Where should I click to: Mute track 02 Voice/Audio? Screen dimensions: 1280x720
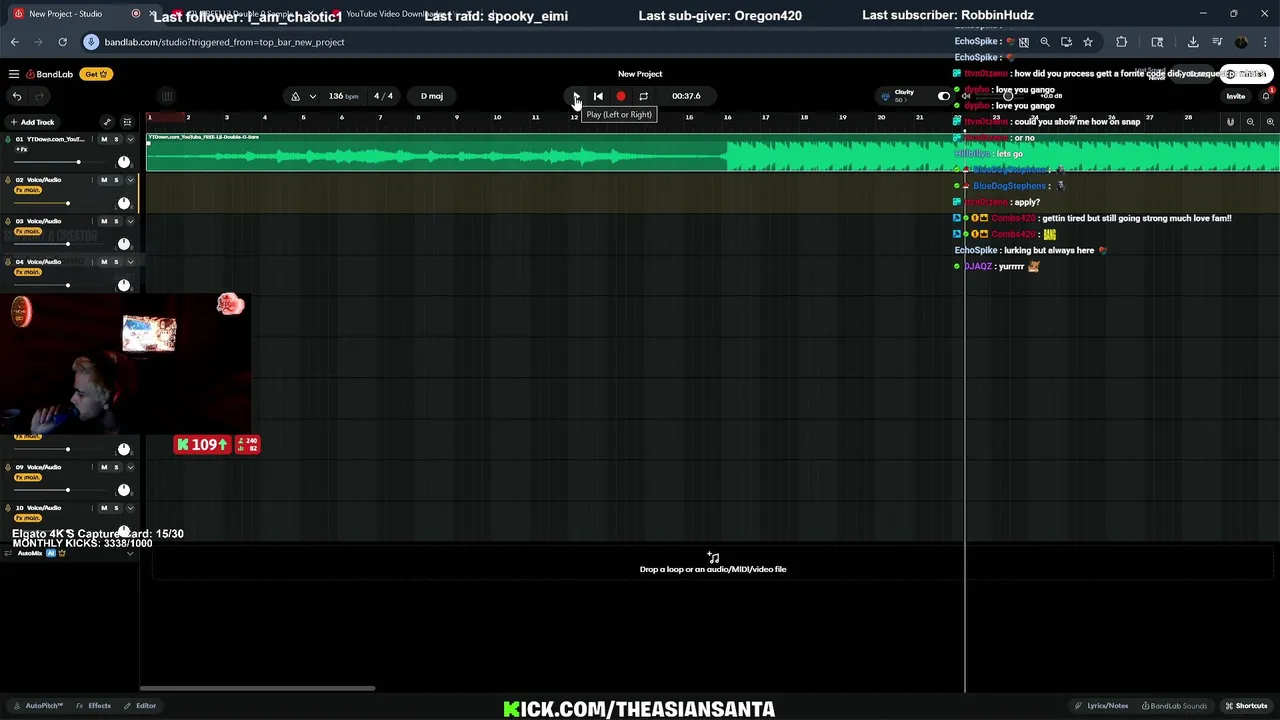pos(104,180)
